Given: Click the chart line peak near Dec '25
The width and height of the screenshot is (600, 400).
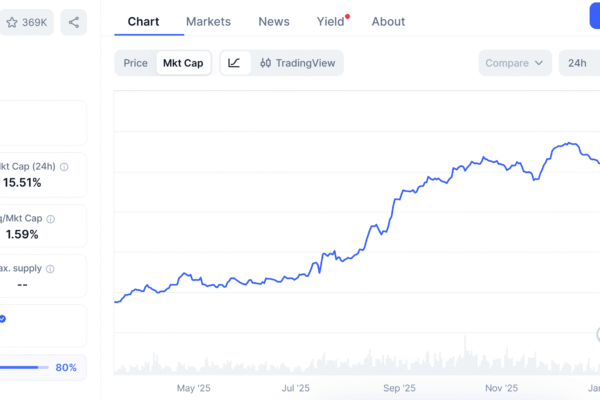Looking at the screenshot, I should point(569,143).
